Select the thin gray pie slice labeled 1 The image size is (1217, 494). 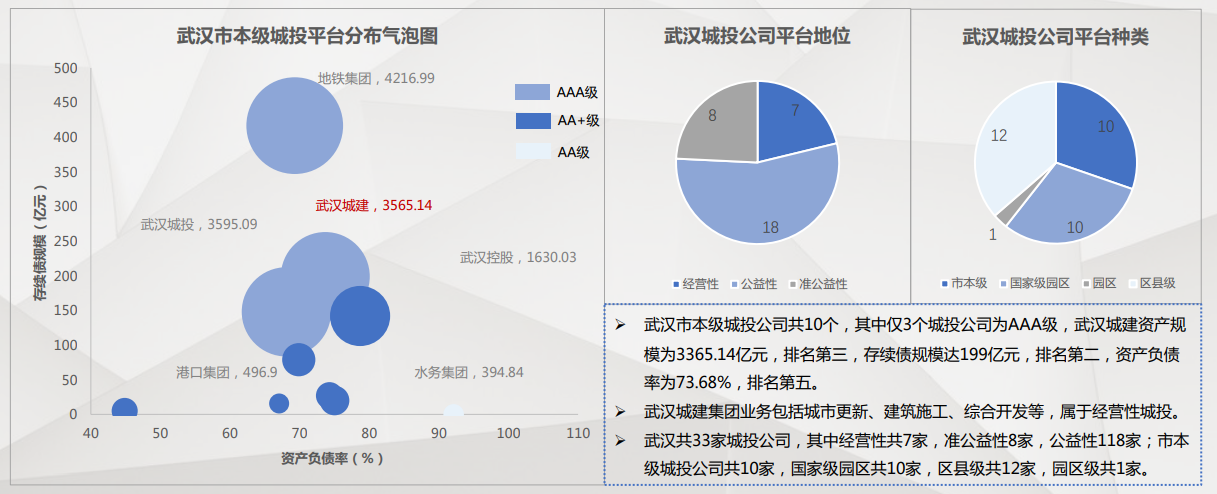[1006, 214]
